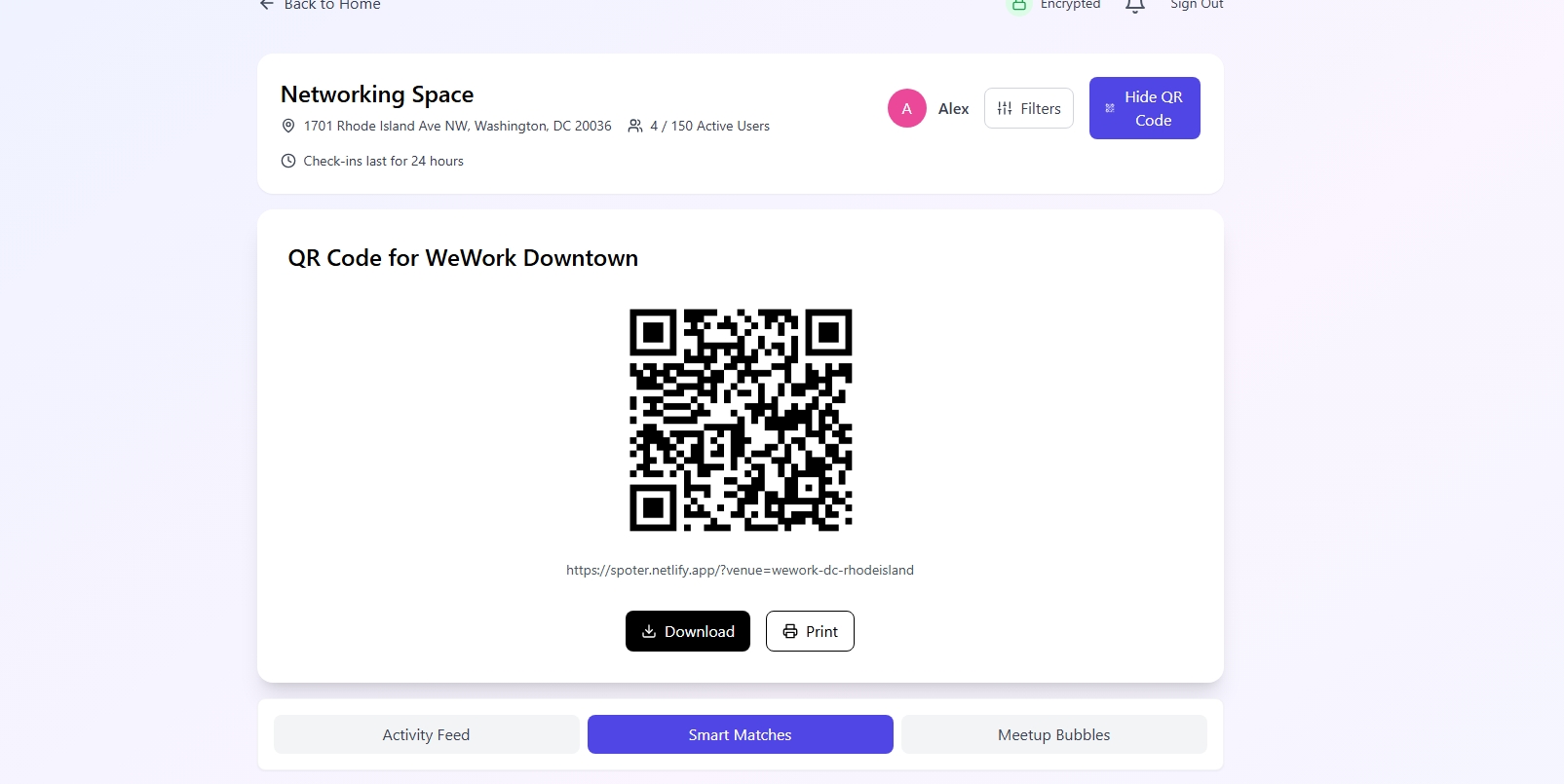Screen dimensions: 1564x784
Task: Open the Meetup Bubbles tab
Action: click(x=1054, y=734)
